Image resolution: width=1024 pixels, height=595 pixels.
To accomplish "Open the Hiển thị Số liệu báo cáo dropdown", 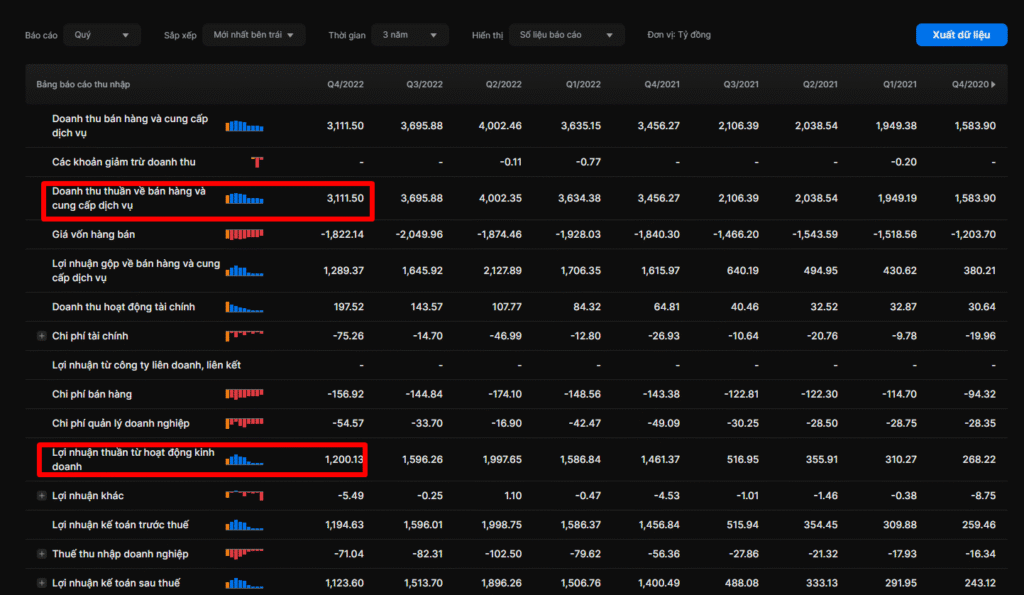I will pos(566,35).
